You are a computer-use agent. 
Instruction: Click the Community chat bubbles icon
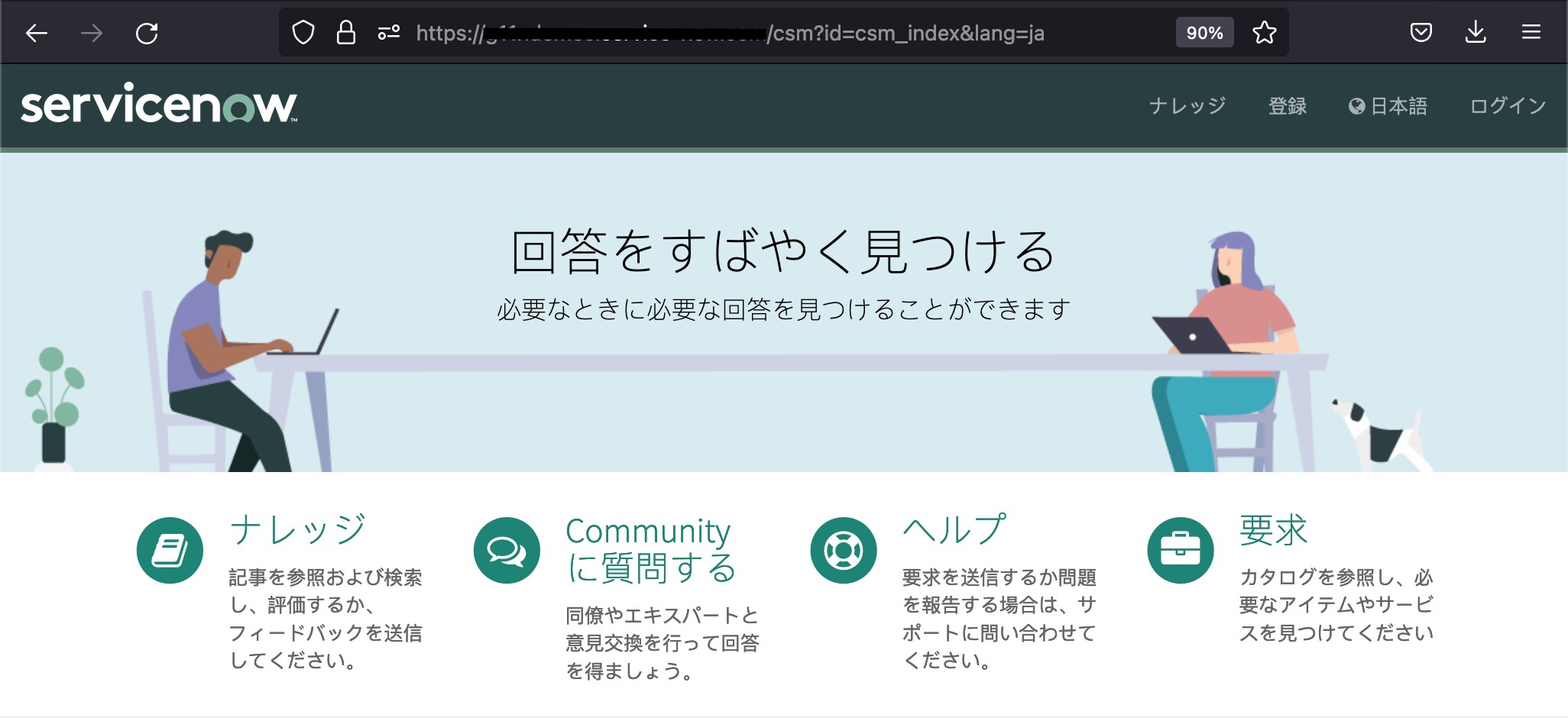507,550
